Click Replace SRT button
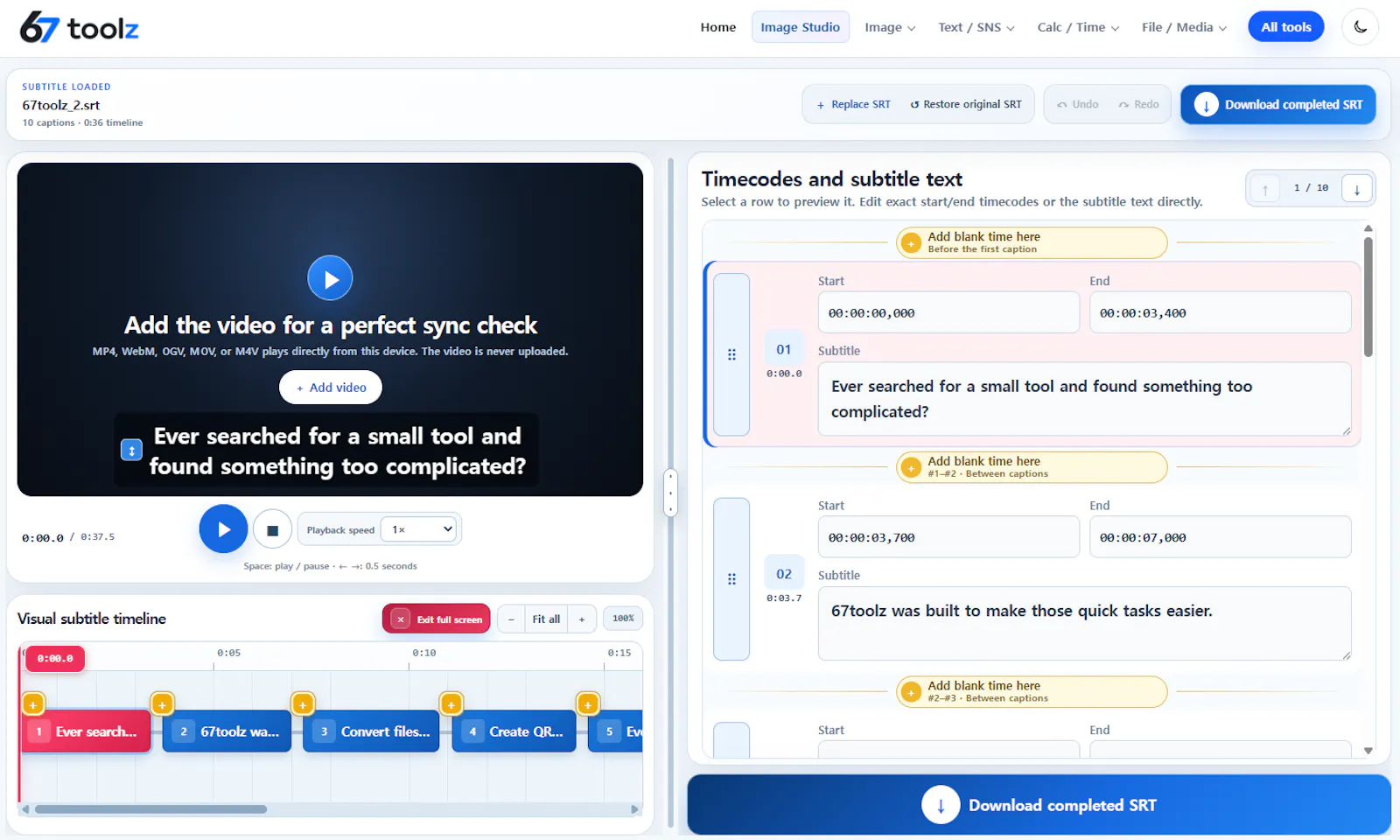Screen dimensions: 1400x840 point(854,105)
